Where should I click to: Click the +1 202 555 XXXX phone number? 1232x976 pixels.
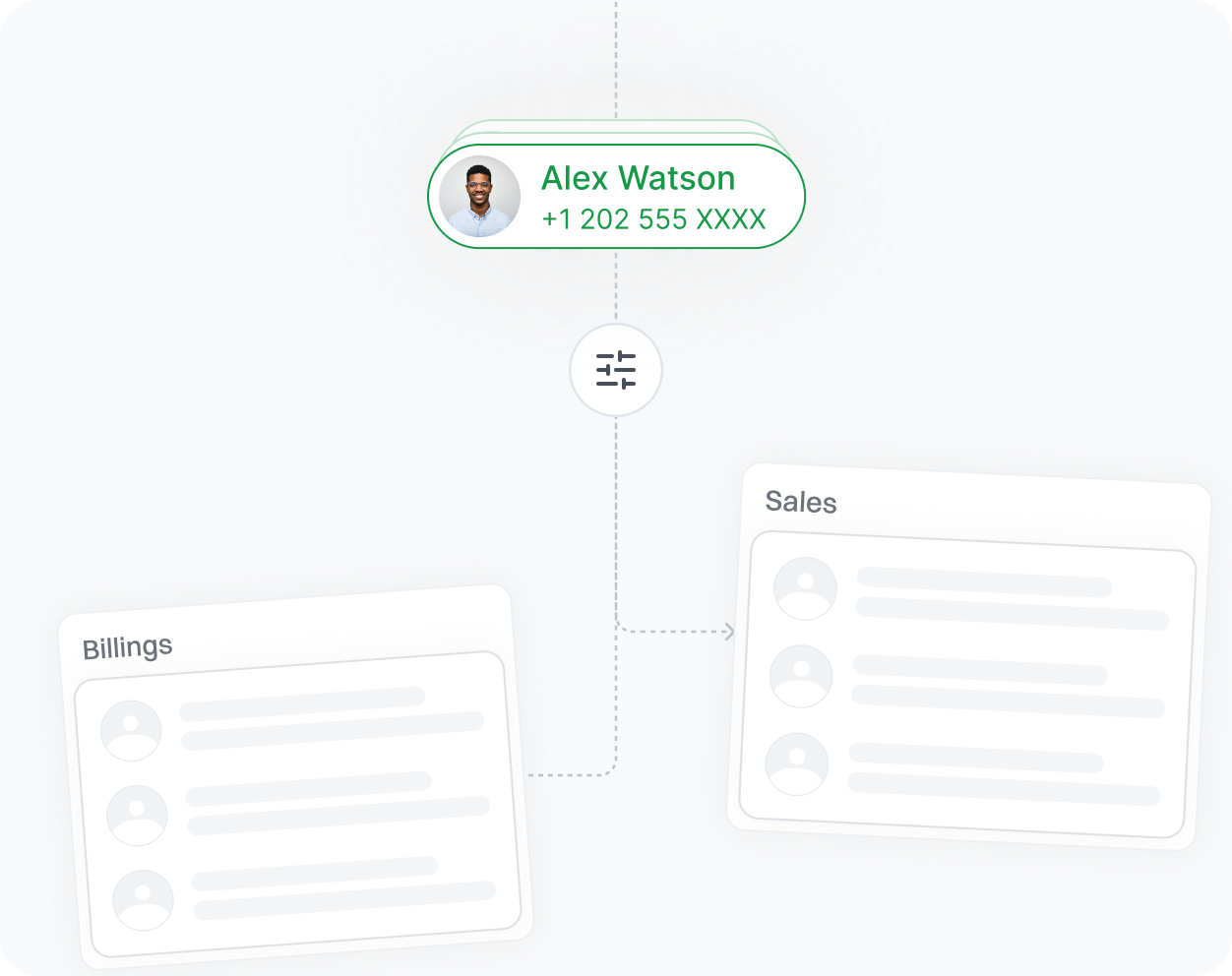(x=653, y=219)
